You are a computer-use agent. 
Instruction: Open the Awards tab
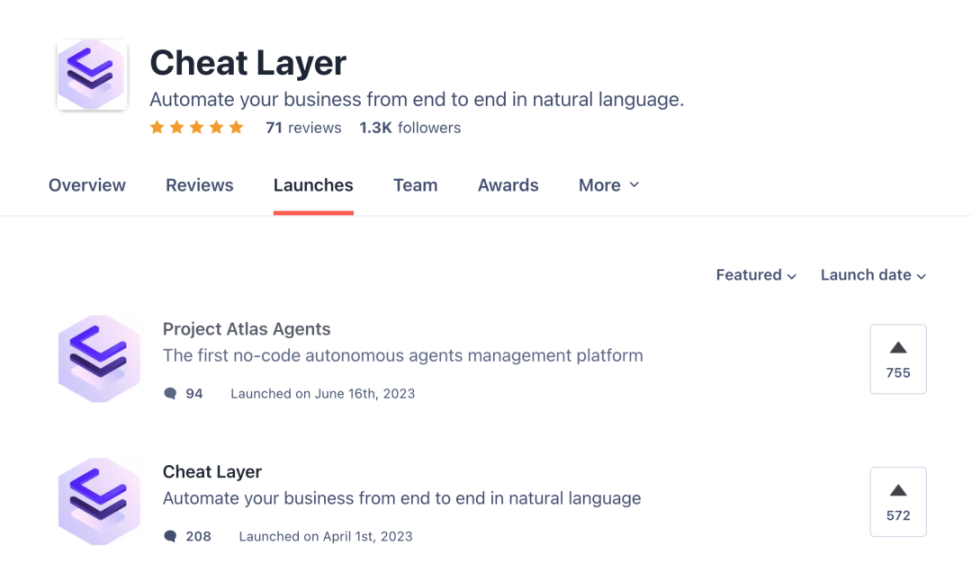[x=508, y=185]
